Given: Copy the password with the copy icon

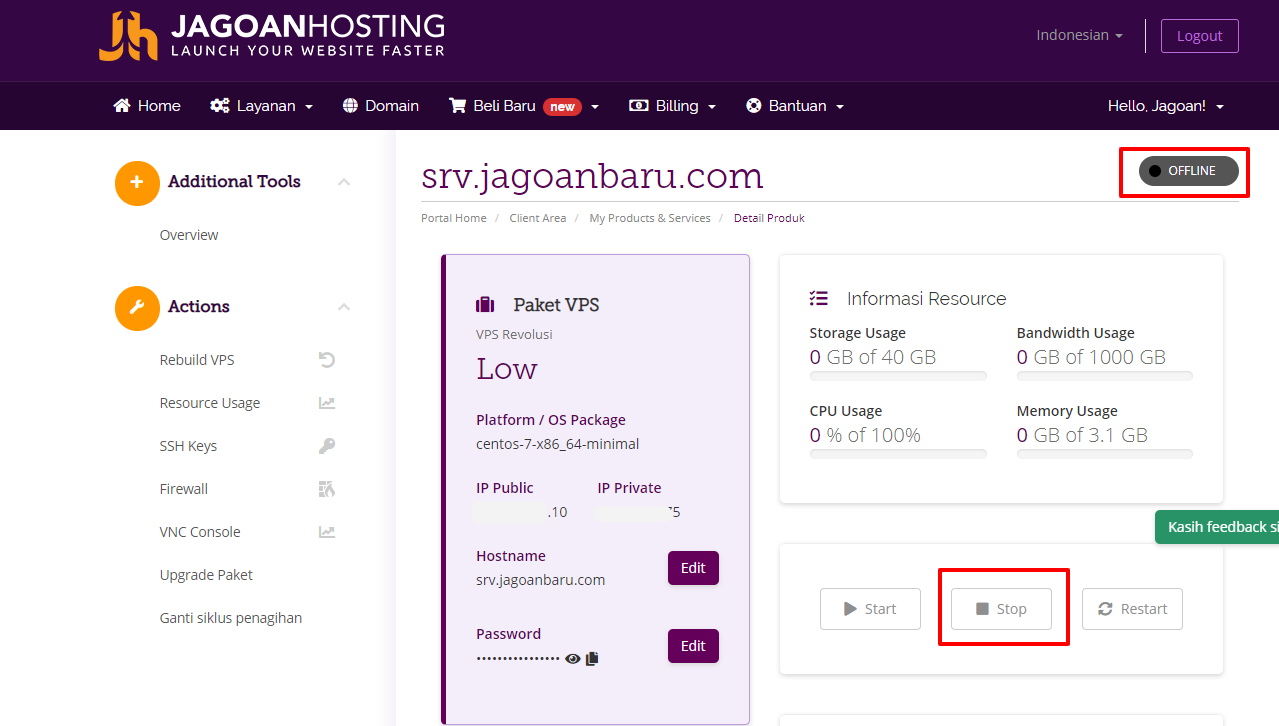Looking at the screenshot, I should 592,658.
